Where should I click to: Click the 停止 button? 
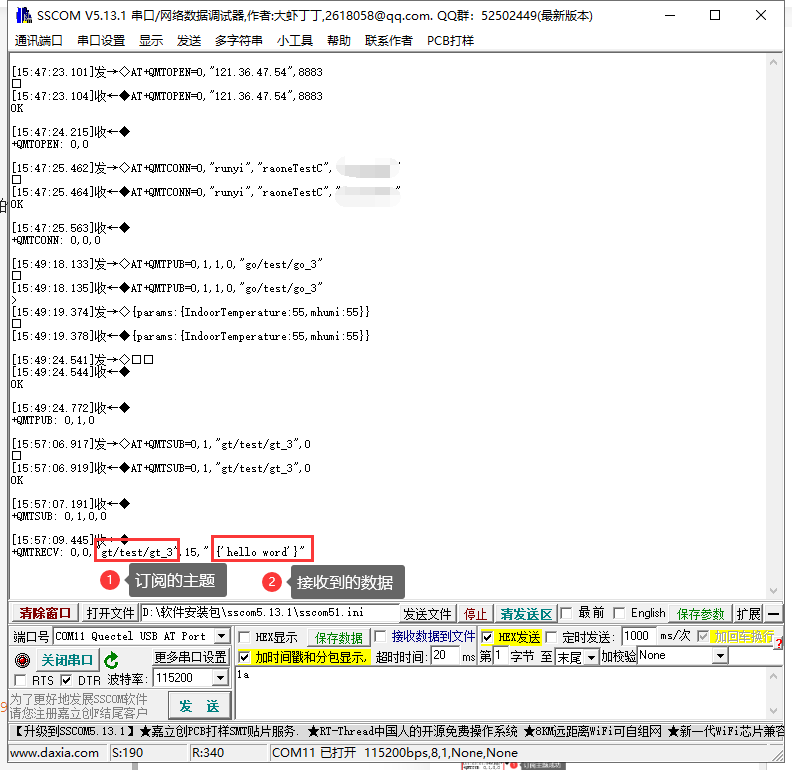(475, 614)
